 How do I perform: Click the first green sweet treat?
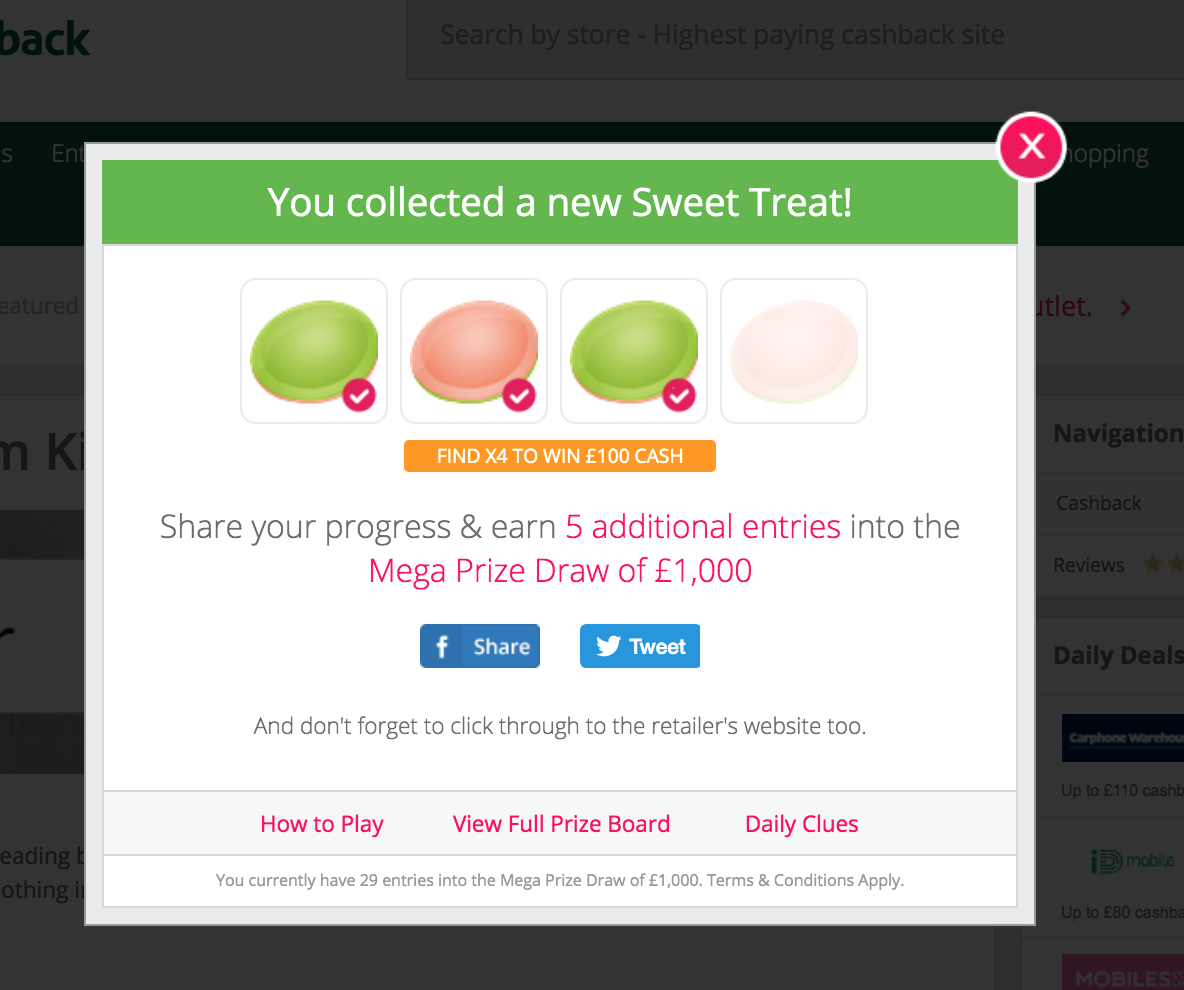click(314, 351)
